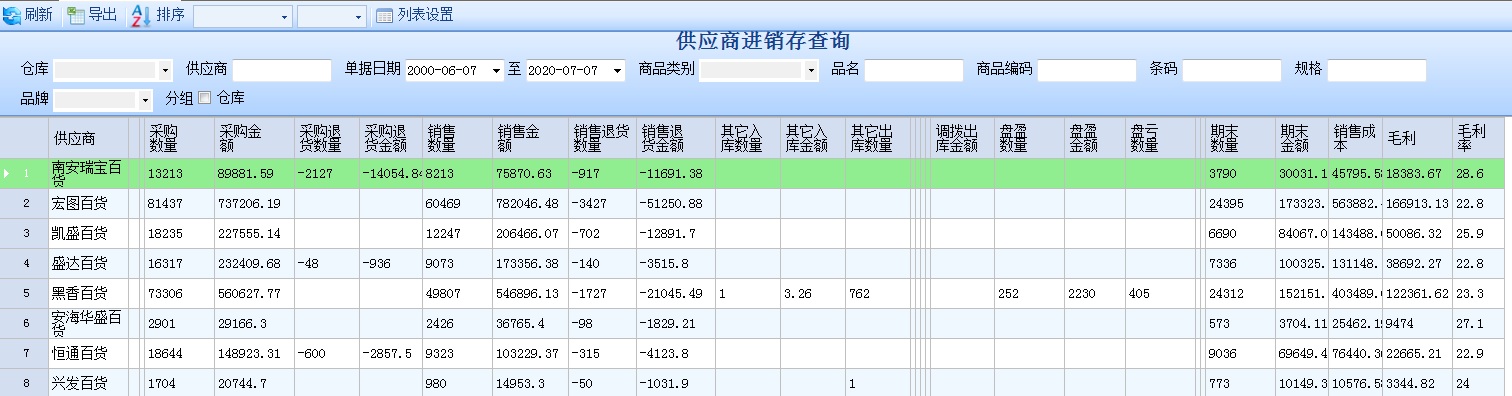The height and width of the screenshot is (396, 1512).
Task: Focus the 供应商 supplier input field
Action: [x=282, y=70]
